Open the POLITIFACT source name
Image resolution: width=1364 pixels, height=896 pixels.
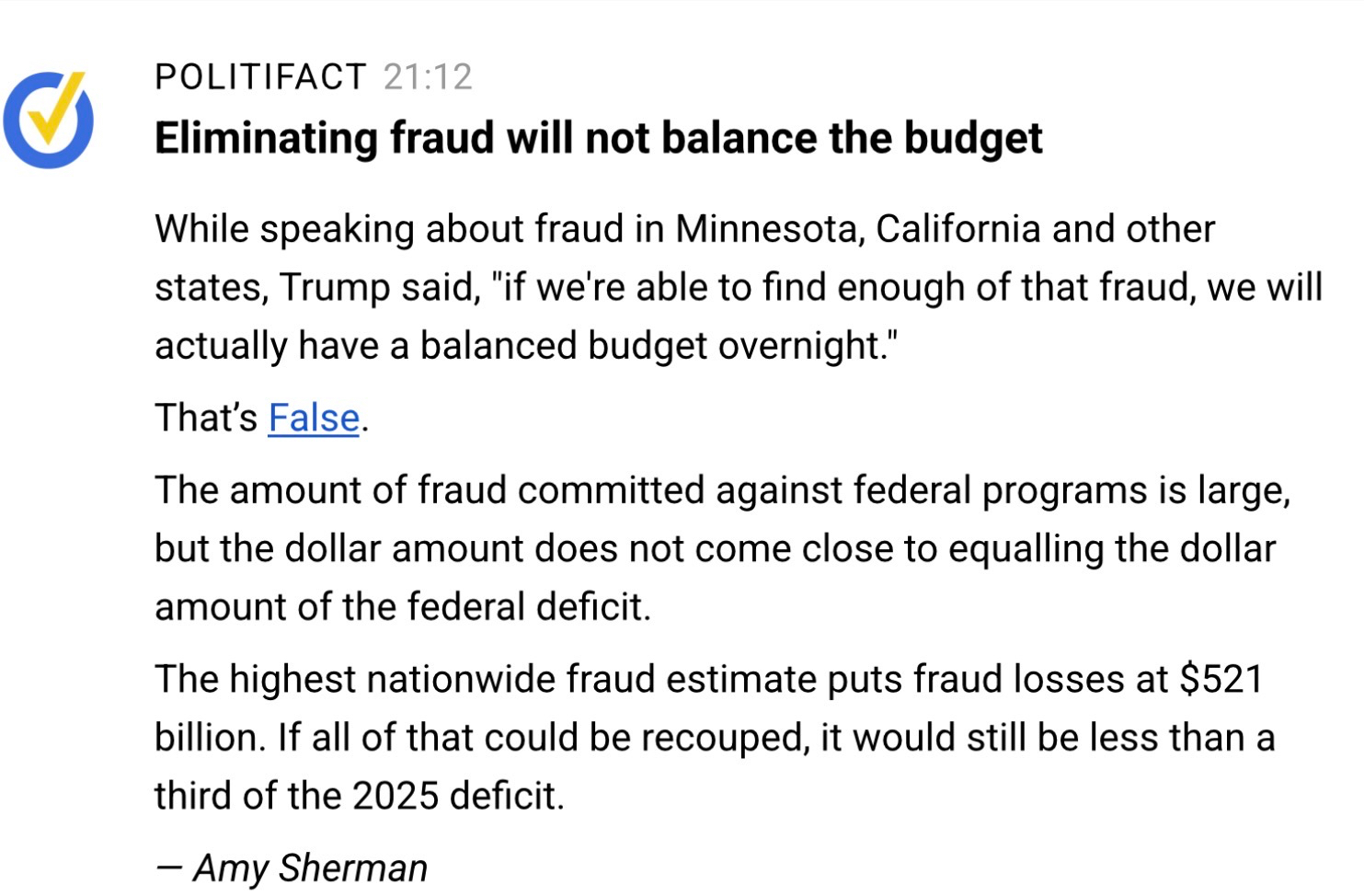click(x=260, y=77)
